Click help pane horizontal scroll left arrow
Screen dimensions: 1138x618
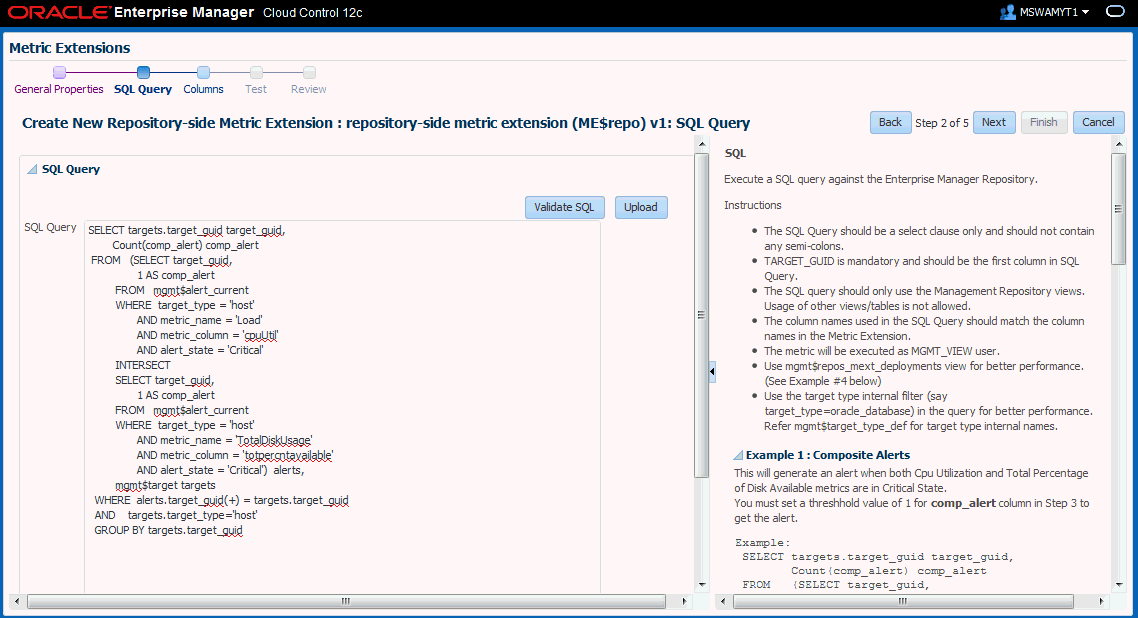[722, 601]
